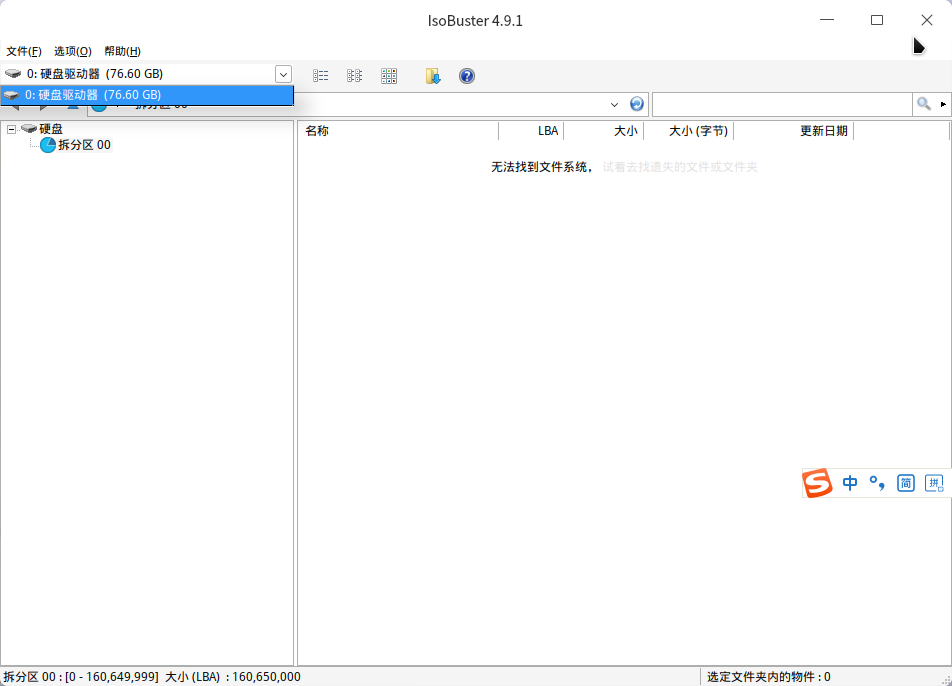Minimize the IsoBuster window

[827, 20]
